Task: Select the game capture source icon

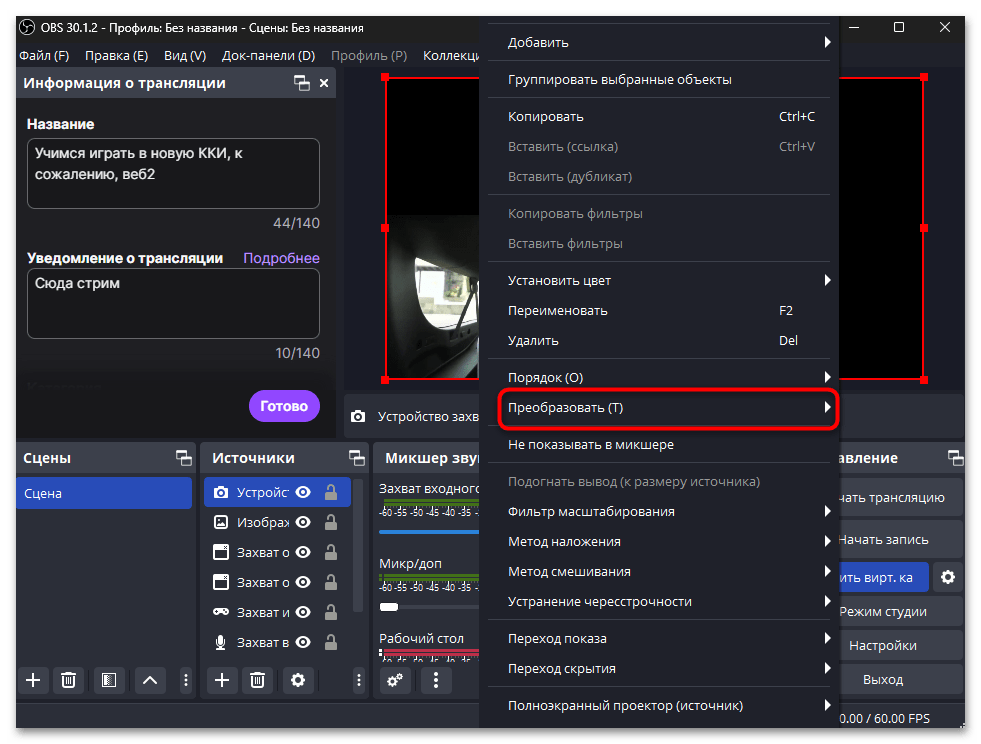Action: click(x=221, y=612)
